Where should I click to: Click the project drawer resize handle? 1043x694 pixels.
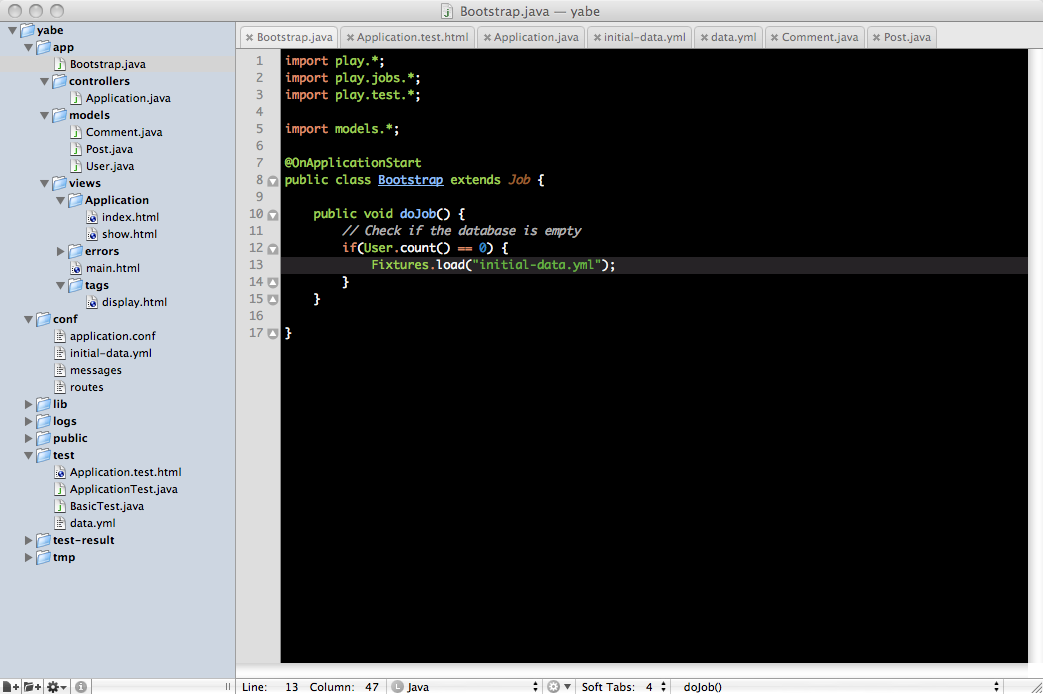point(228,687)
